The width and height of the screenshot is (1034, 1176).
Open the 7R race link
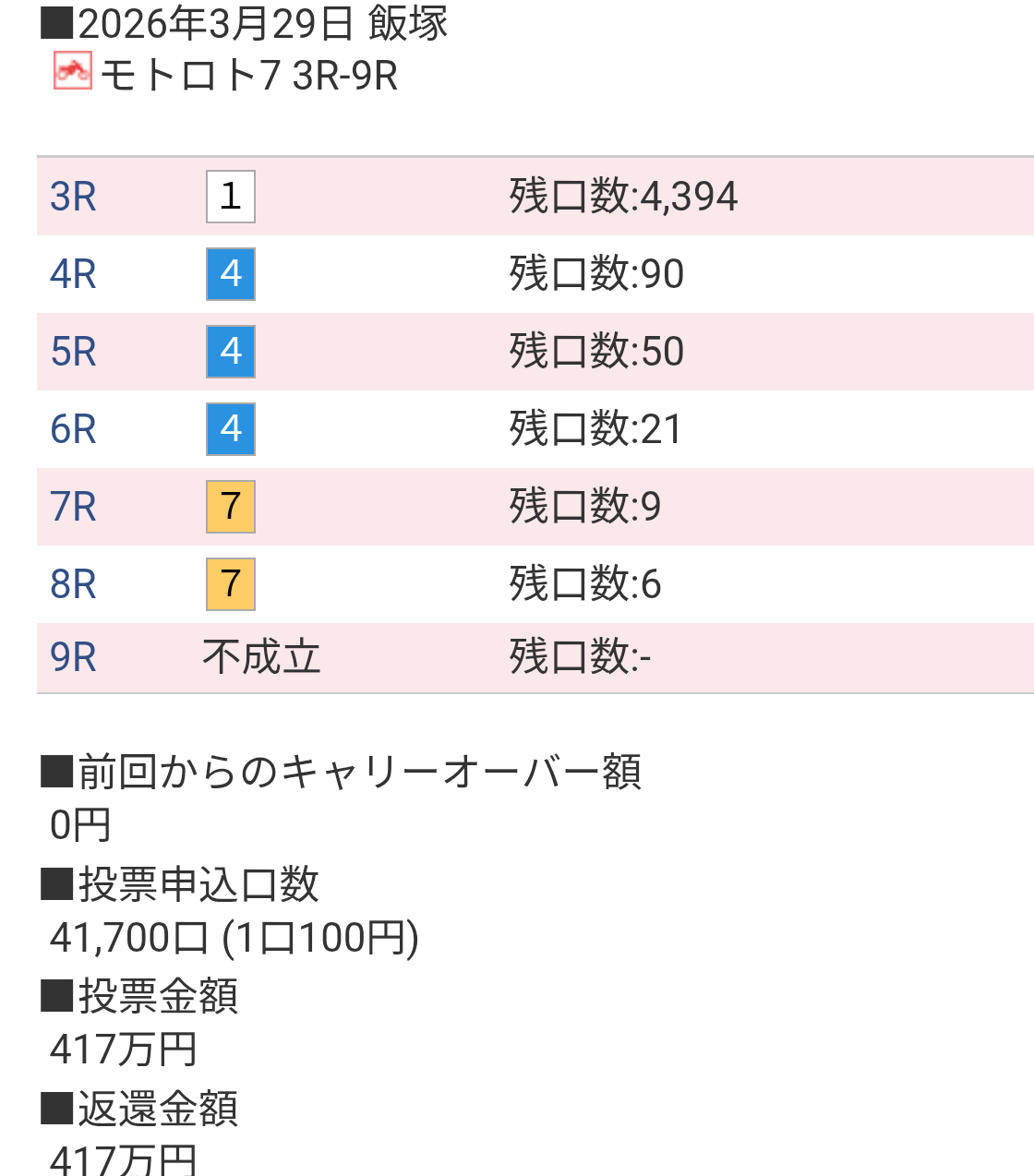click(x=73, y=507)
